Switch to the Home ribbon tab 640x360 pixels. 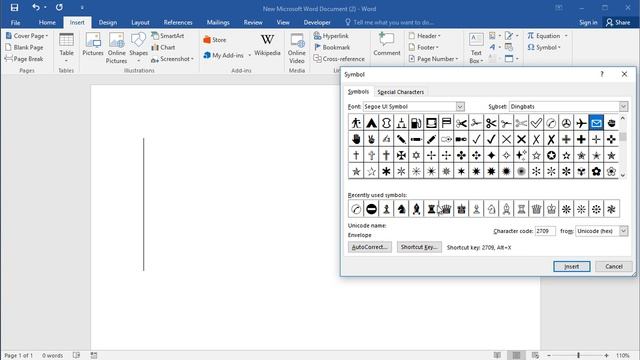(47, 22)
